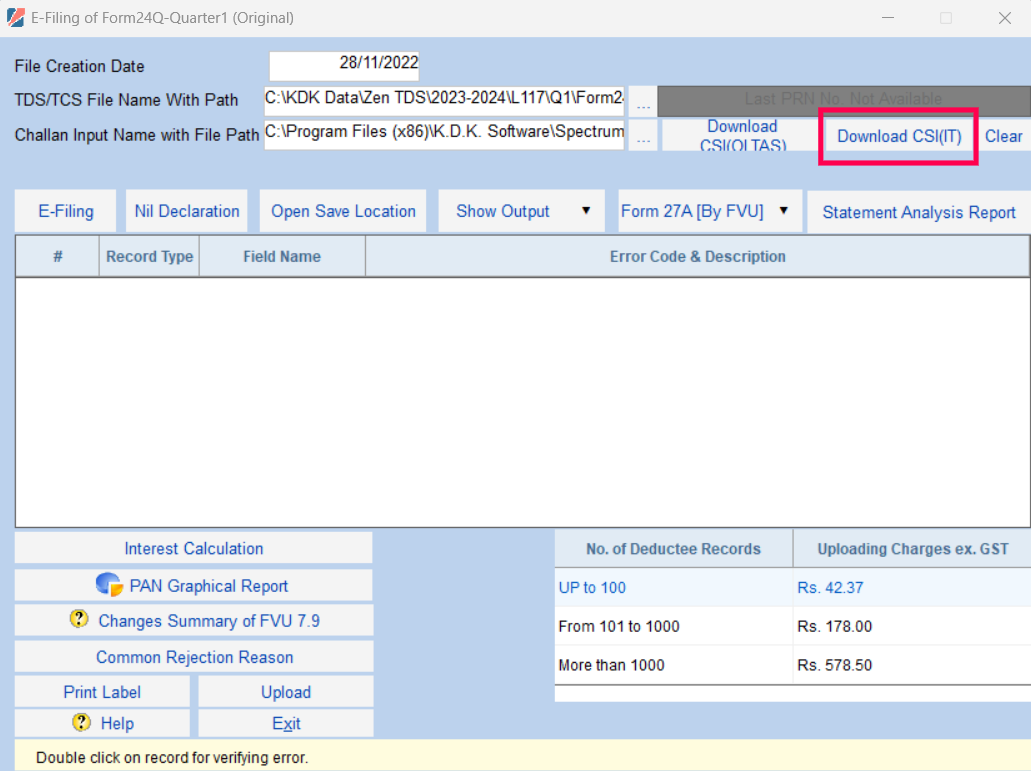The height and width of the screenshot is (771, 1031).
Task: Click the Print Label button
Action: click(x=102, y=691)
